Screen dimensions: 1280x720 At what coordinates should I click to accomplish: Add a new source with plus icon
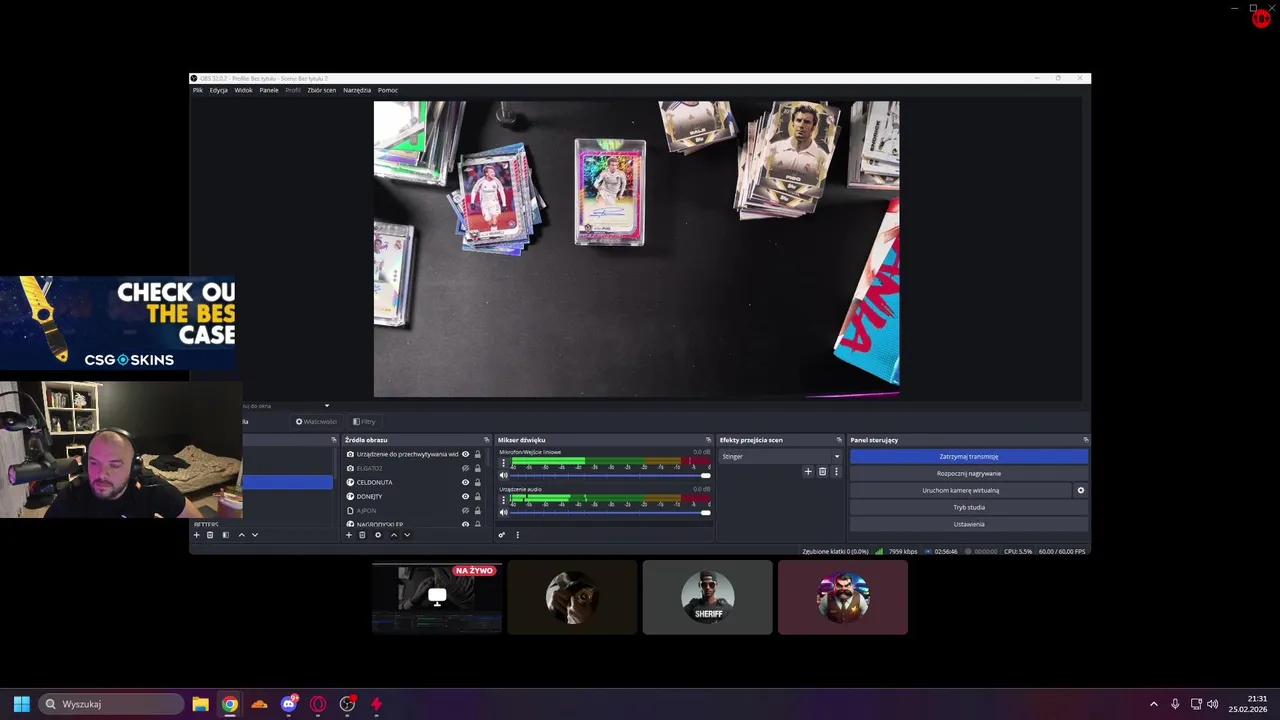tap(349, 535)
